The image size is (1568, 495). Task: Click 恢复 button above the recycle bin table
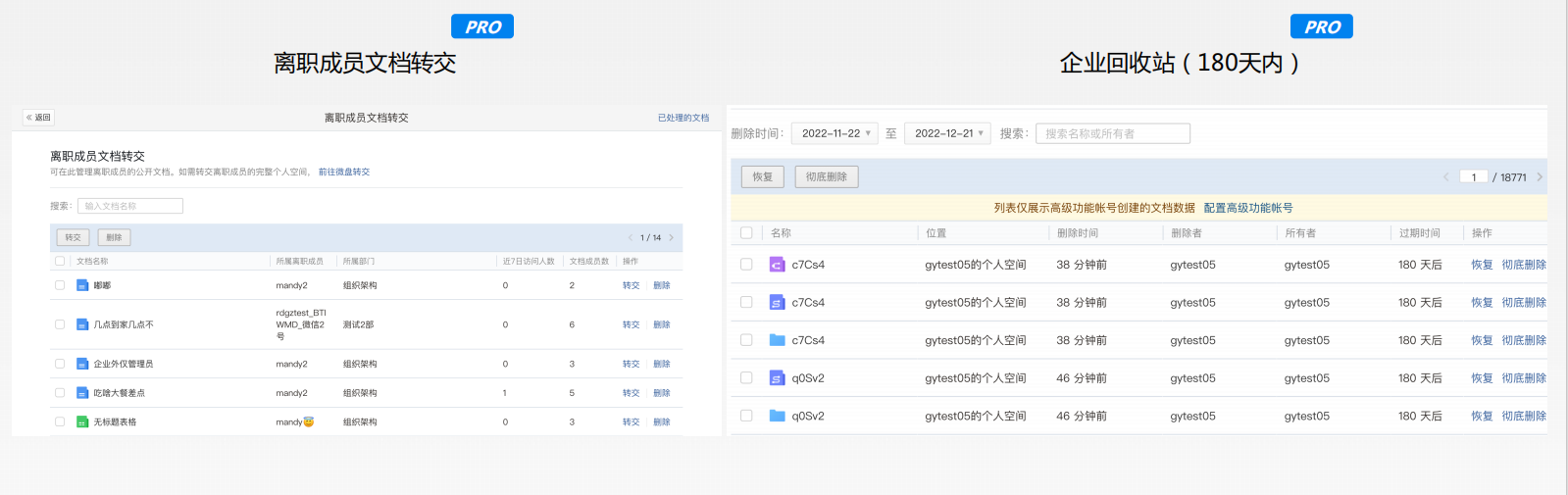[x=763, y=177]
